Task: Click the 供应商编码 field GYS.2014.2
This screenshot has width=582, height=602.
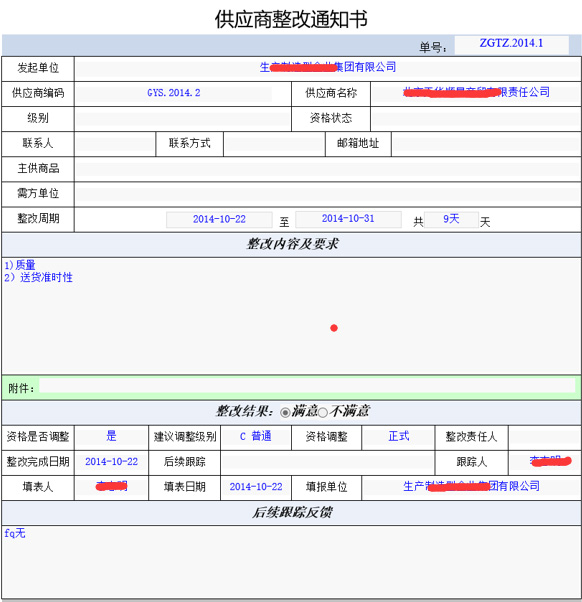Action: (174, 93)
